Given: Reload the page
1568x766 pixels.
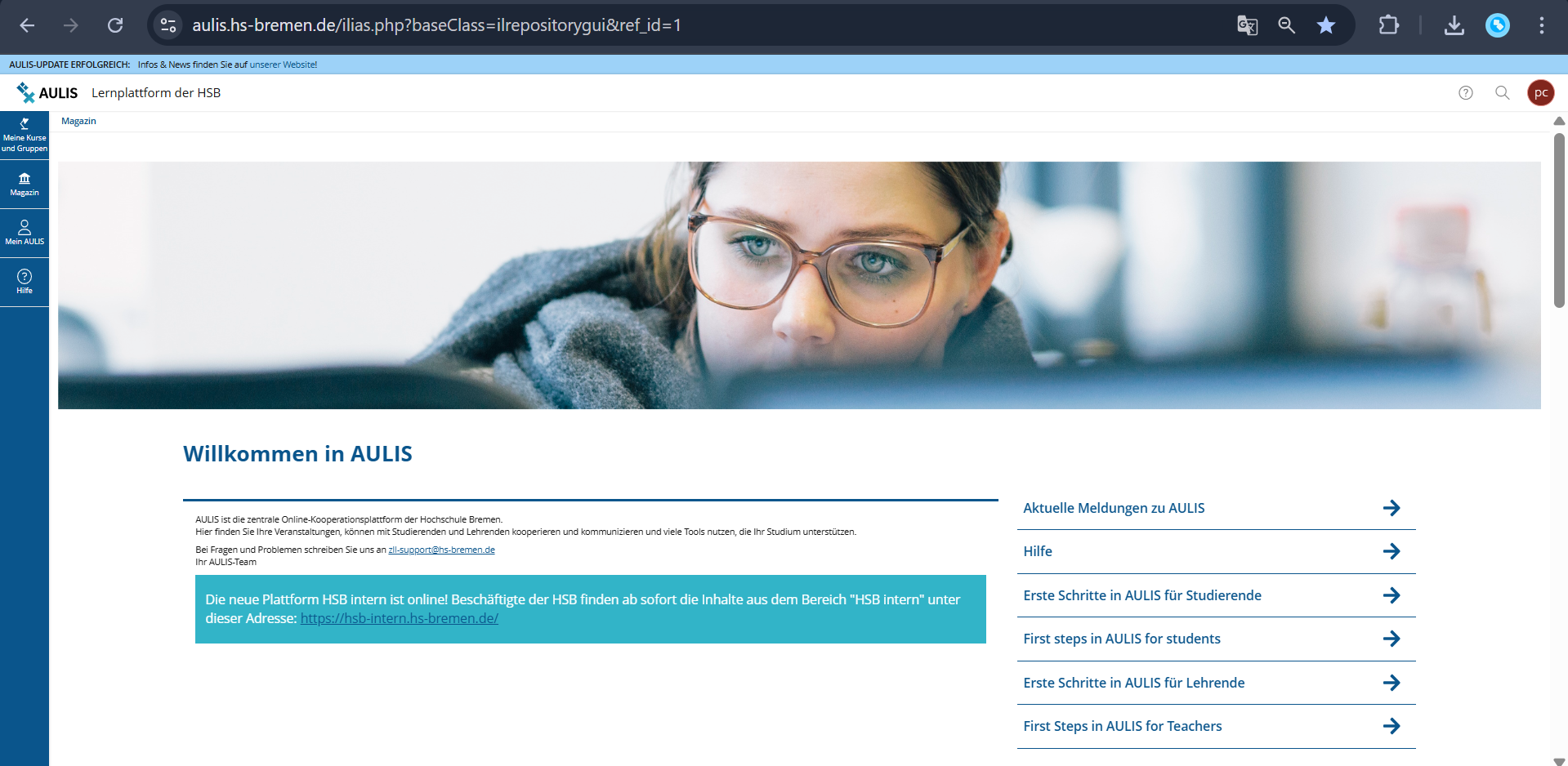Looking at the screenshot, I should pos(115,25).
